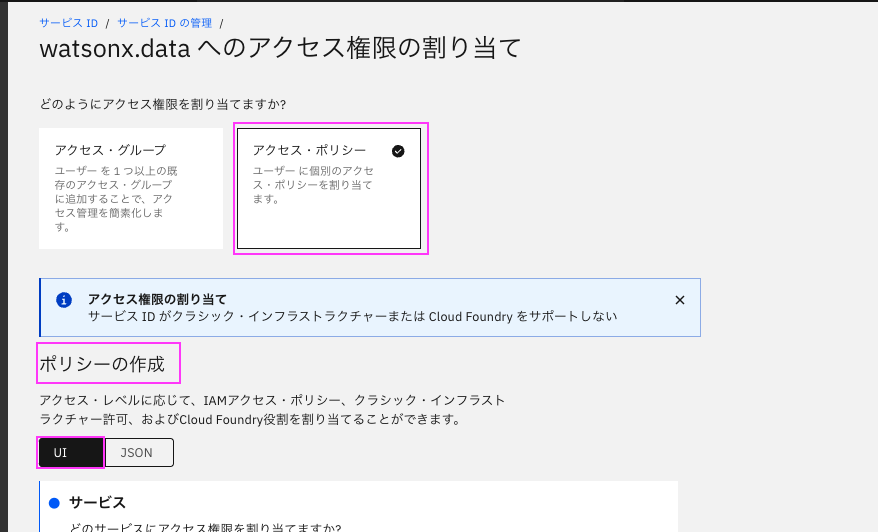The width and height of the screenshot is (878, 532).
Task: Click the ポリシーの作成 heading
Action: 102,364
